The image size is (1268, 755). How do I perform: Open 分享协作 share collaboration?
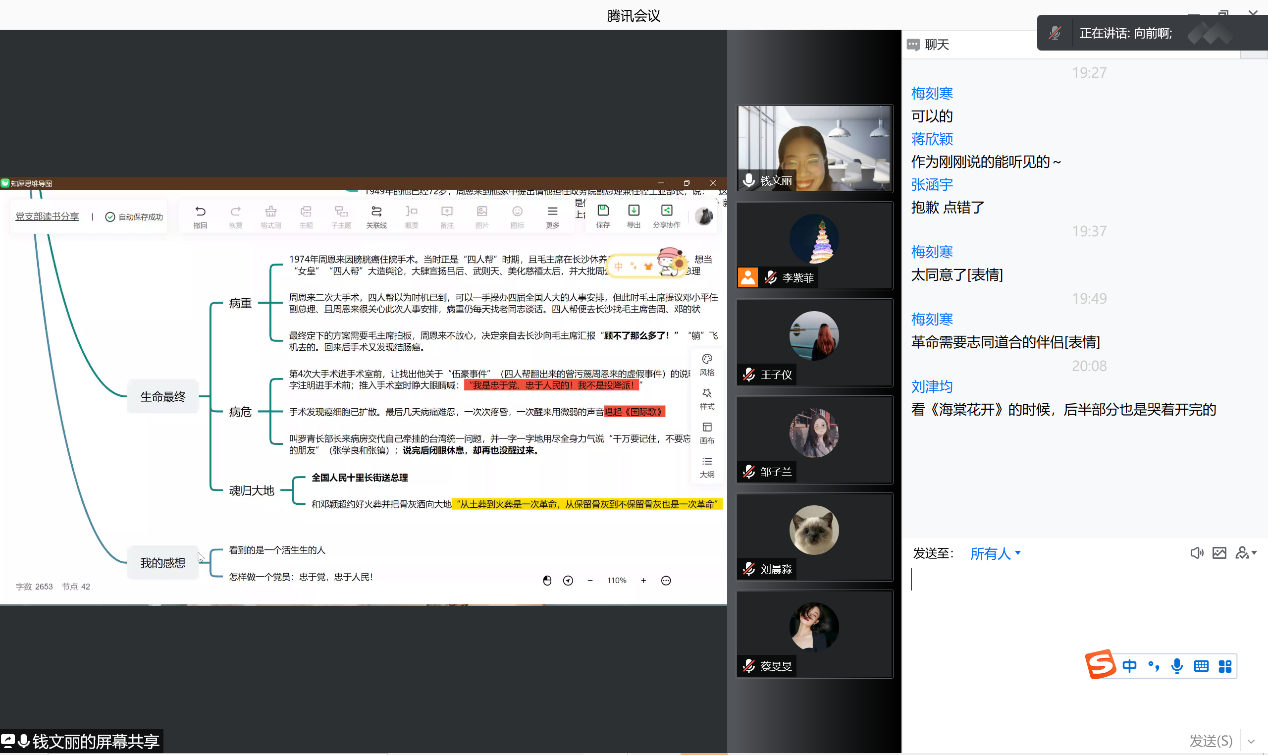pyautogui.click(x=666, y=213)
